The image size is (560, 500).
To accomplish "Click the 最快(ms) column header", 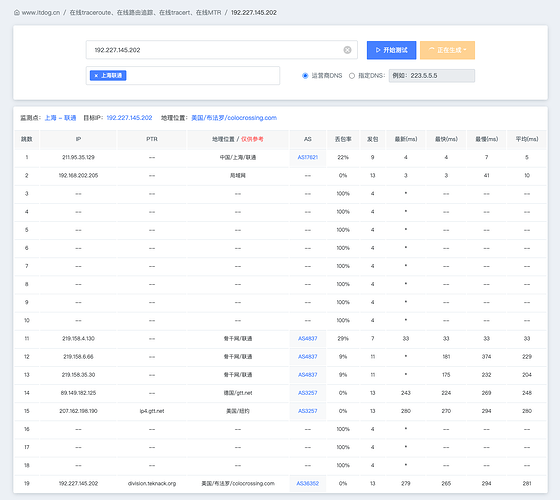I will coord(446,139).
